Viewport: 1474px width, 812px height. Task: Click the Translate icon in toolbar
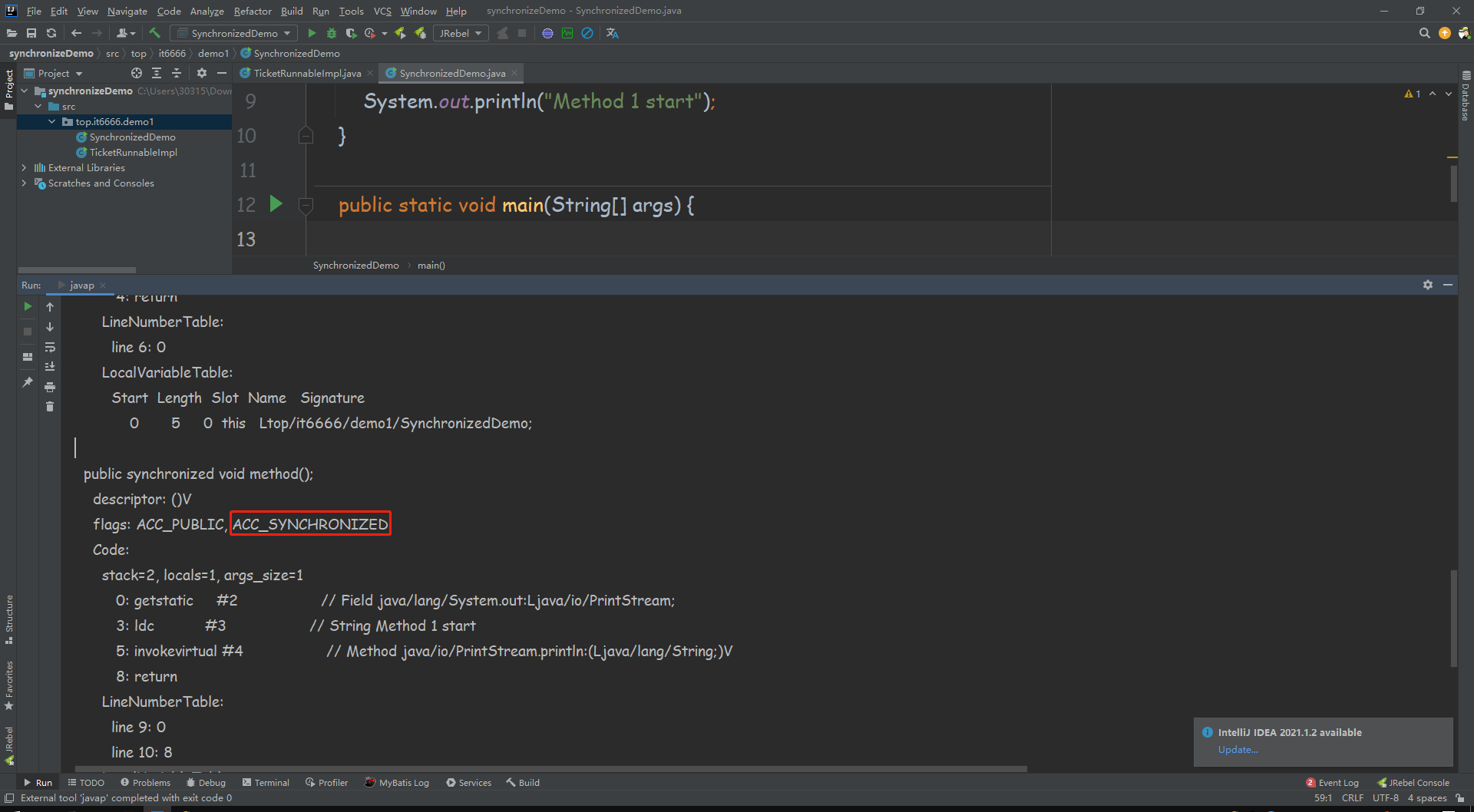point(612,33)
